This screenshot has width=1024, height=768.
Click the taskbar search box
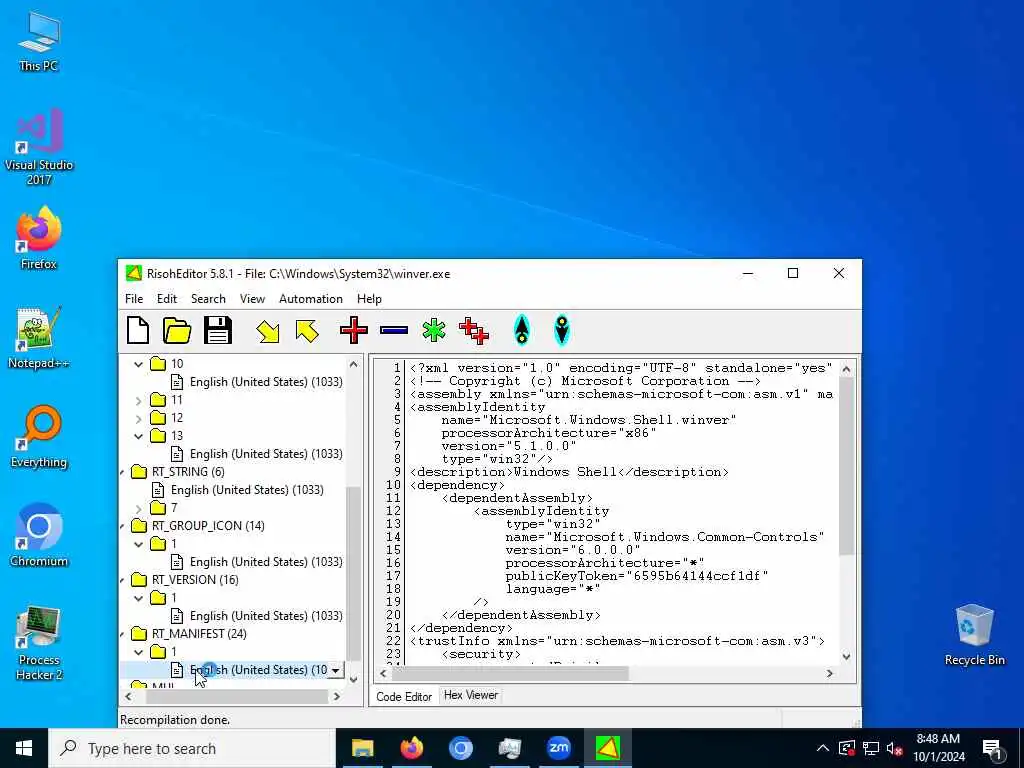[192, 748]
